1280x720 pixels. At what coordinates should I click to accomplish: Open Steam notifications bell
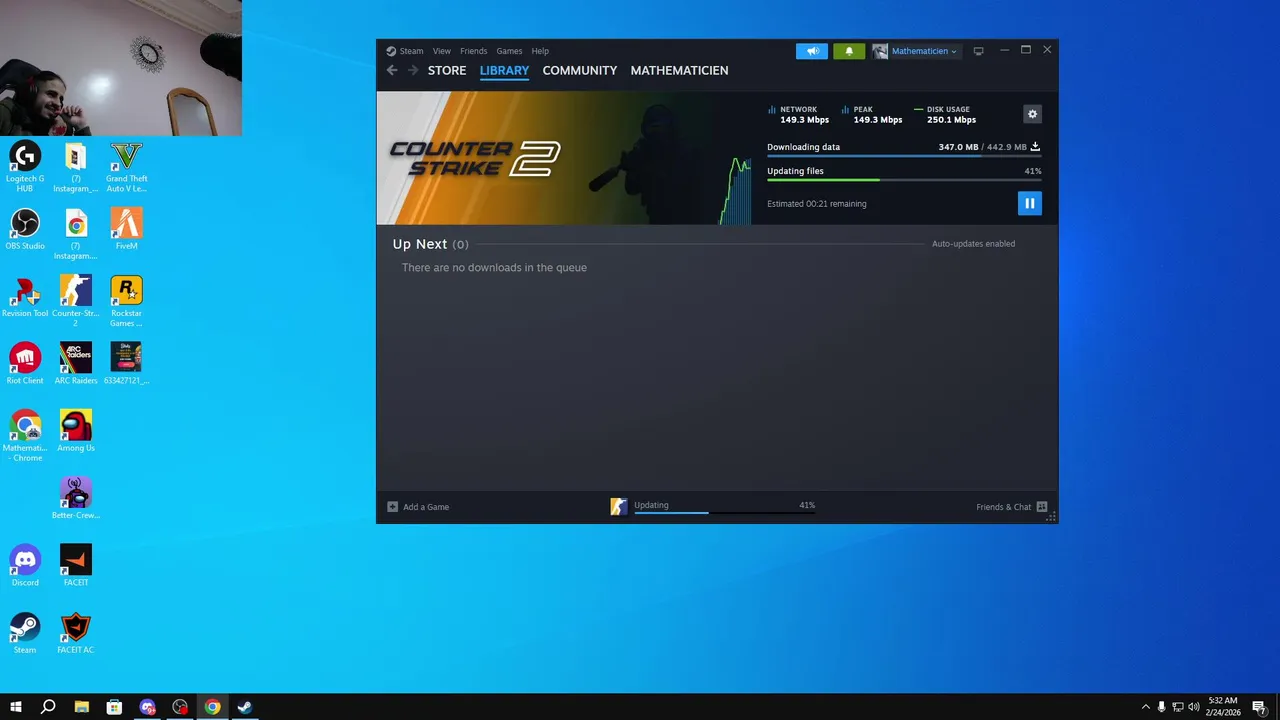[x=849, y=51]
